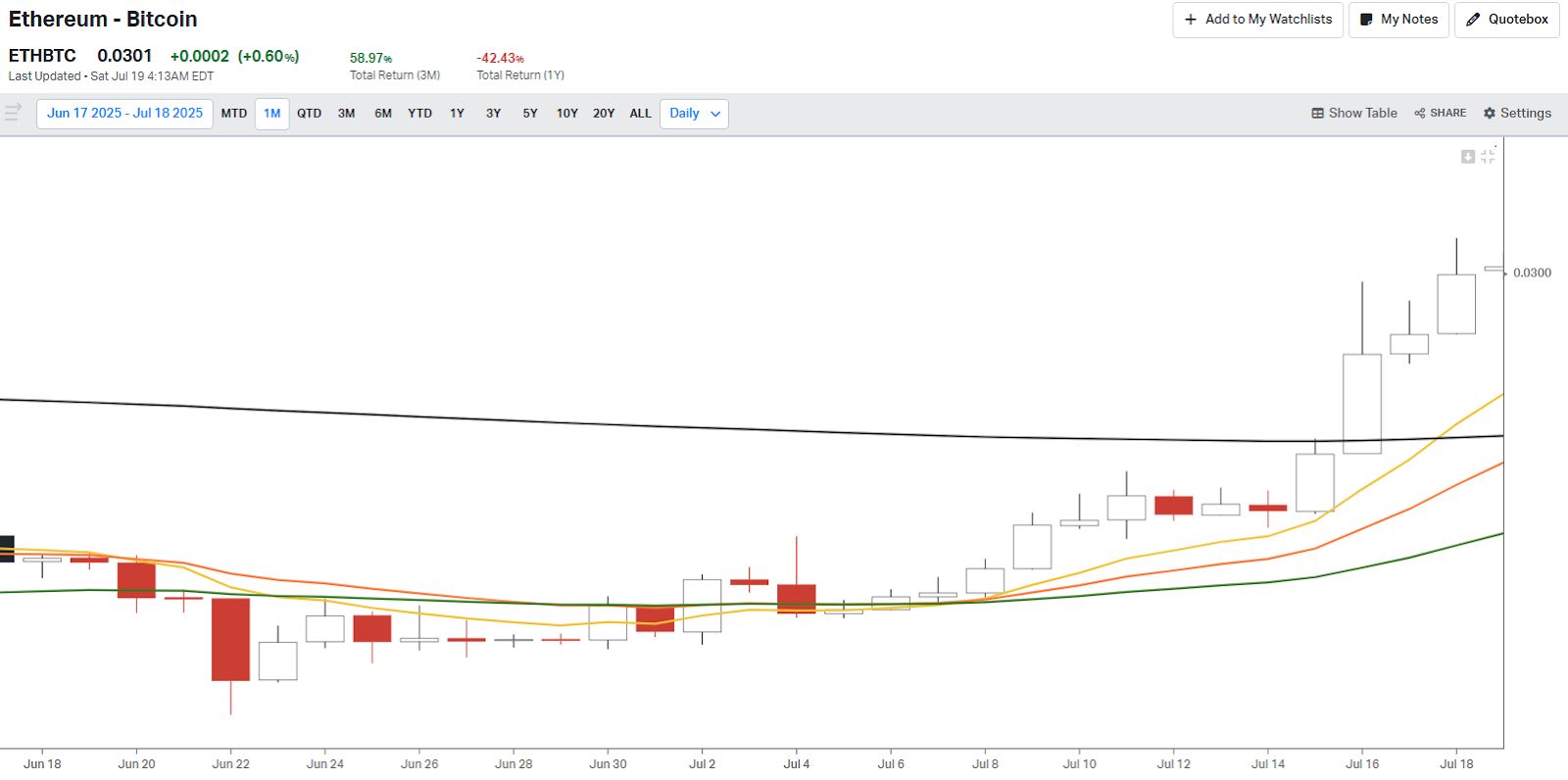The image size is (1568, 780).
Task: Open the Daily frequency dropdown
Action: click(694, 114)
